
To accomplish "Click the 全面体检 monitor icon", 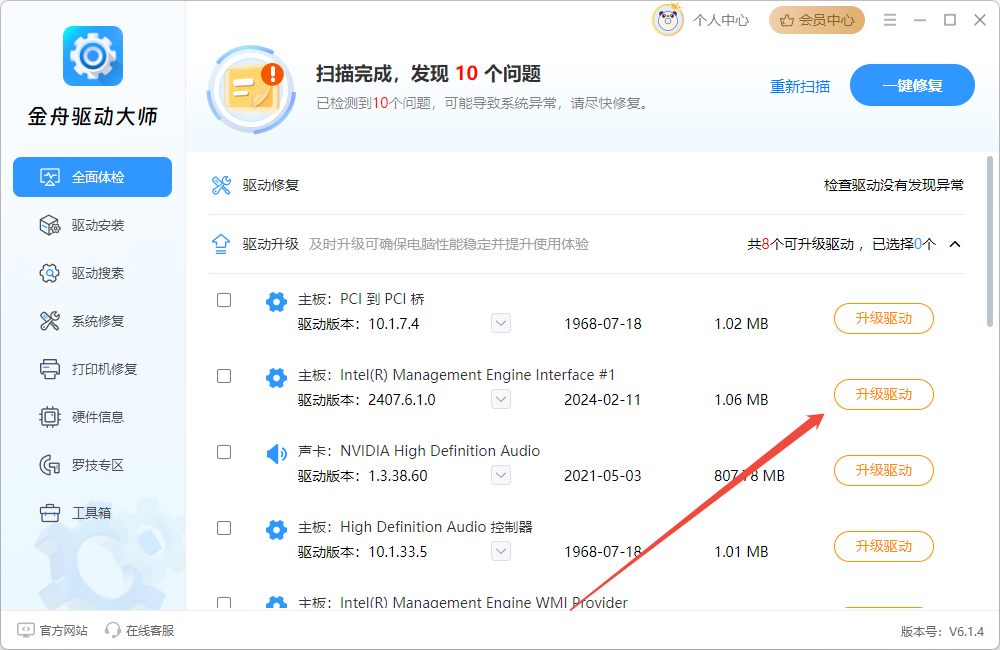I will (x=50, y=177).
